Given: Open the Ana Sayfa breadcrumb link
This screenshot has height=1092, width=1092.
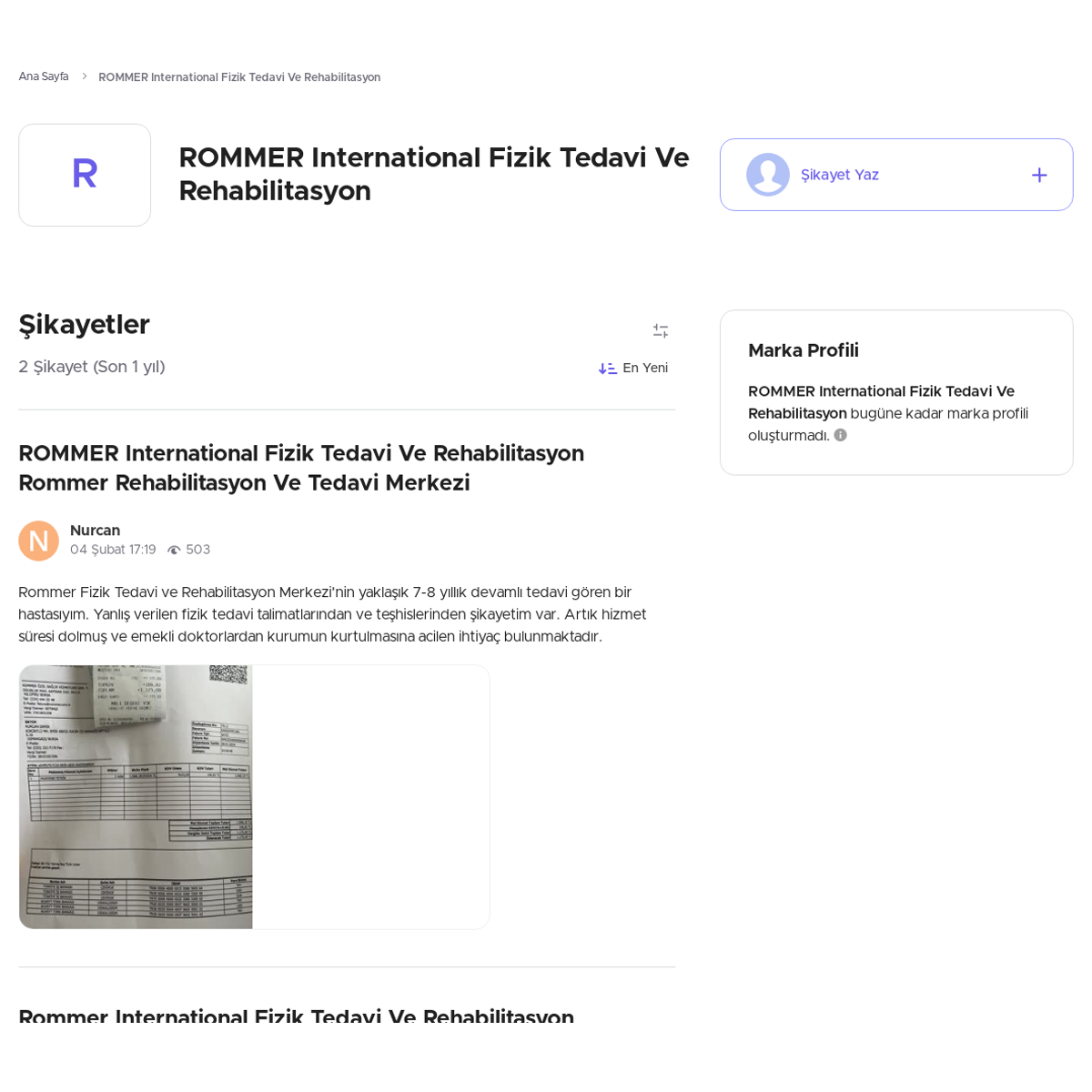Looking at the screenshot, I should coord(44,76).
